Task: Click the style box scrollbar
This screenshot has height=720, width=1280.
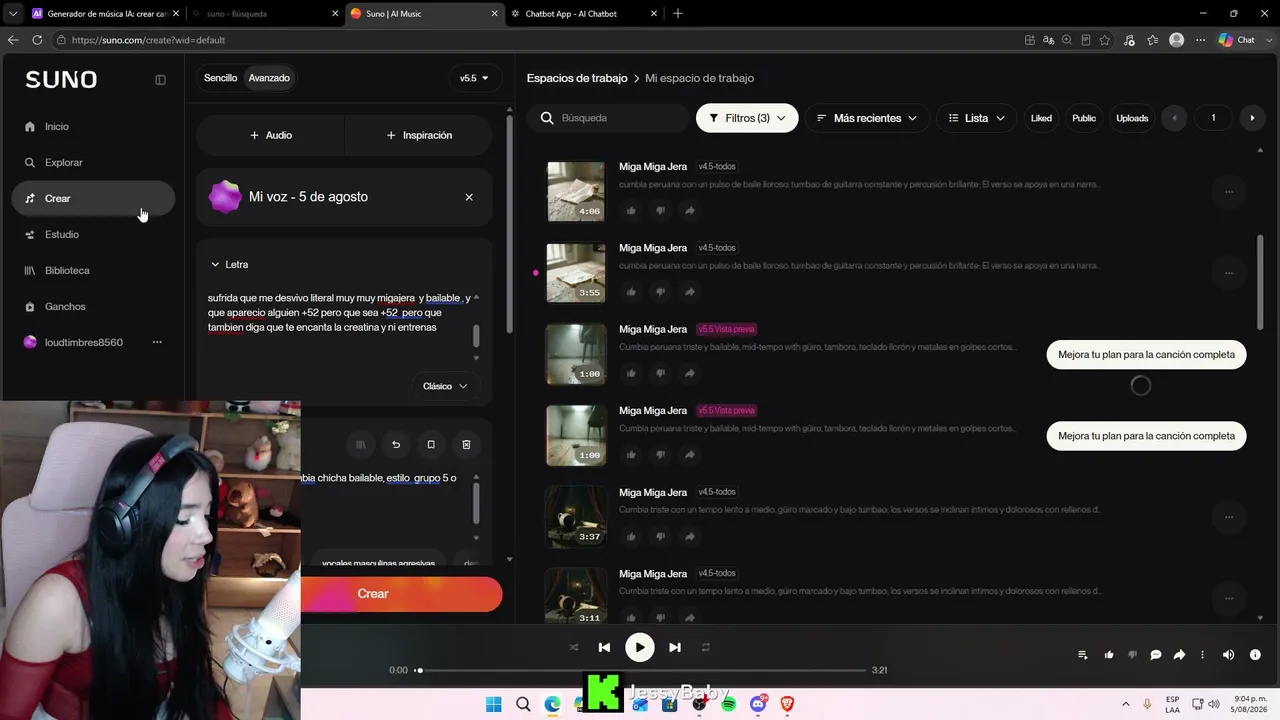Action: (476, 502)
